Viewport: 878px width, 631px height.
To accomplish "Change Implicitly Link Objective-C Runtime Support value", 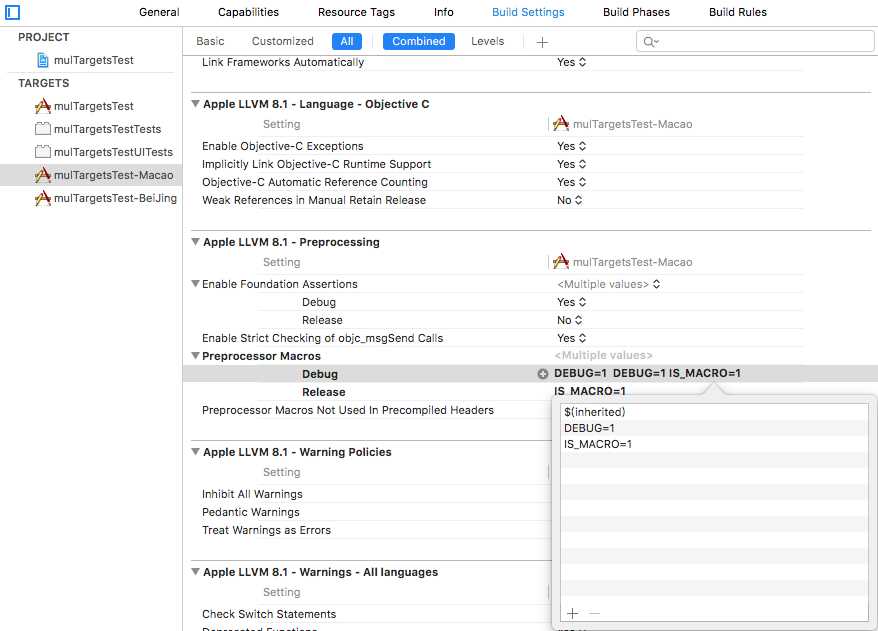I will coord(571,164).
